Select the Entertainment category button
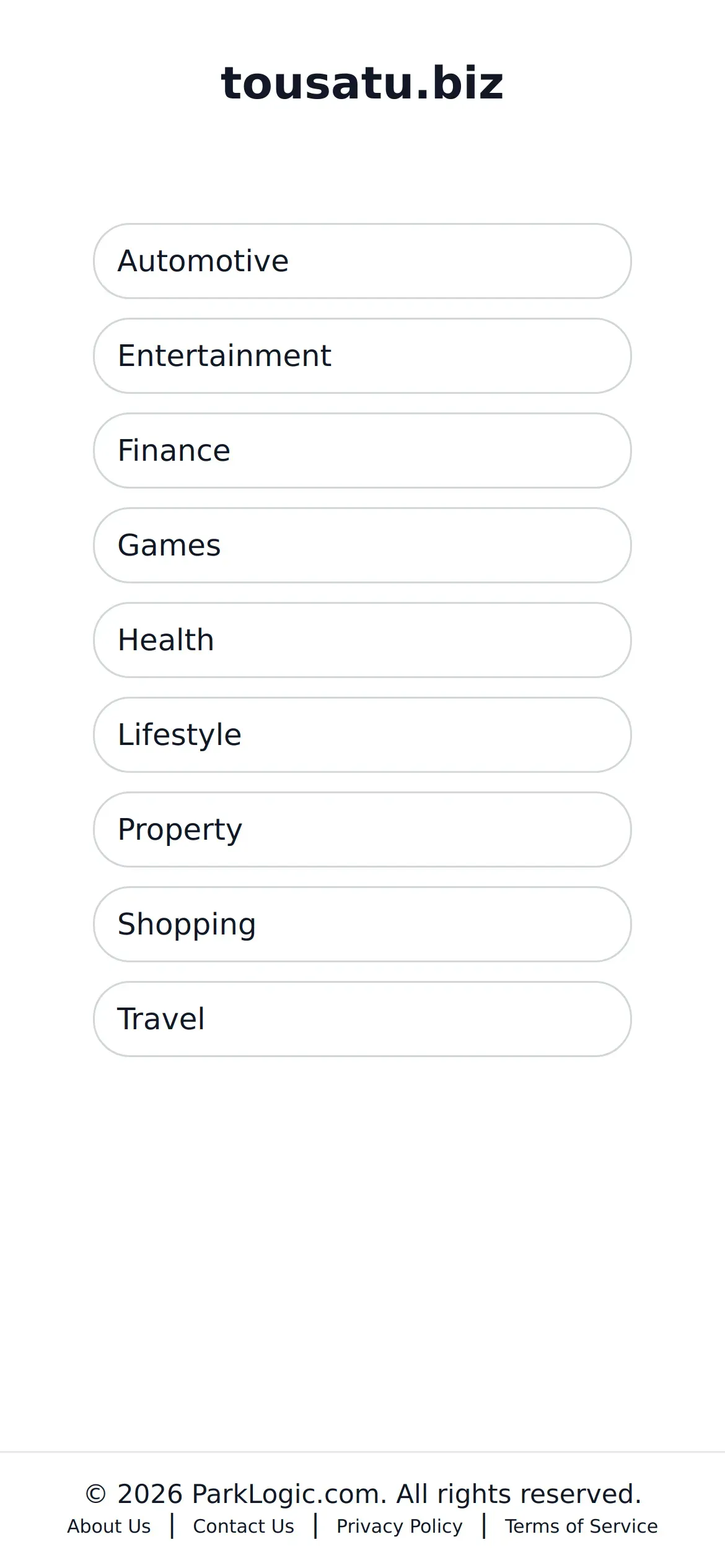This screenshot has width=725, height=1568. tap(362, 355)
